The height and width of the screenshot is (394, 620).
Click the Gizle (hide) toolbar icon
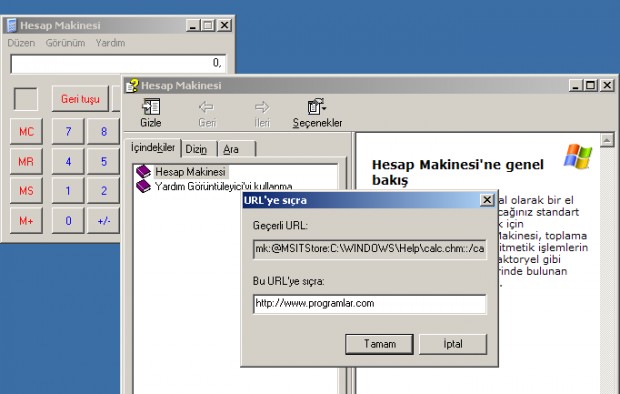[x=151, y=113]
